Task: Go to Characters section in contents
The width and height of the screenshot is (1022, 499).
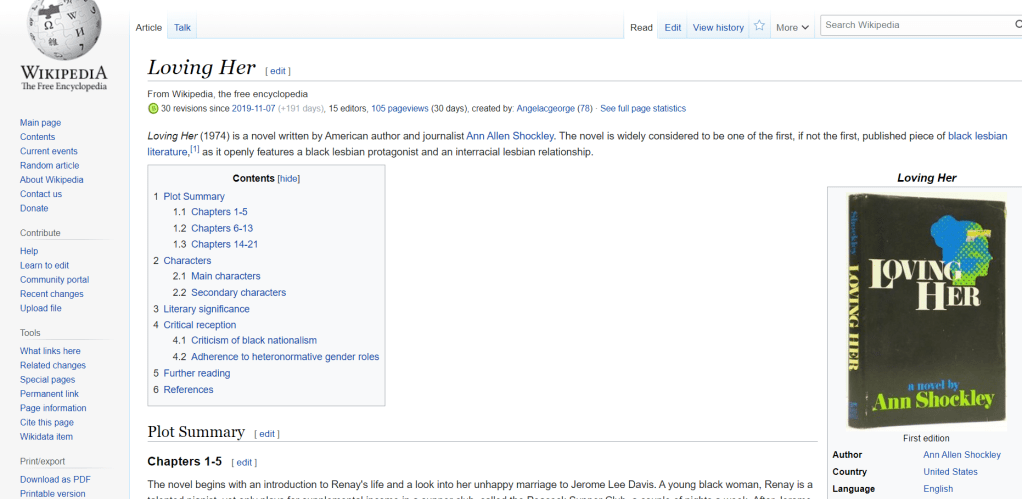Action: click(187, 260)
